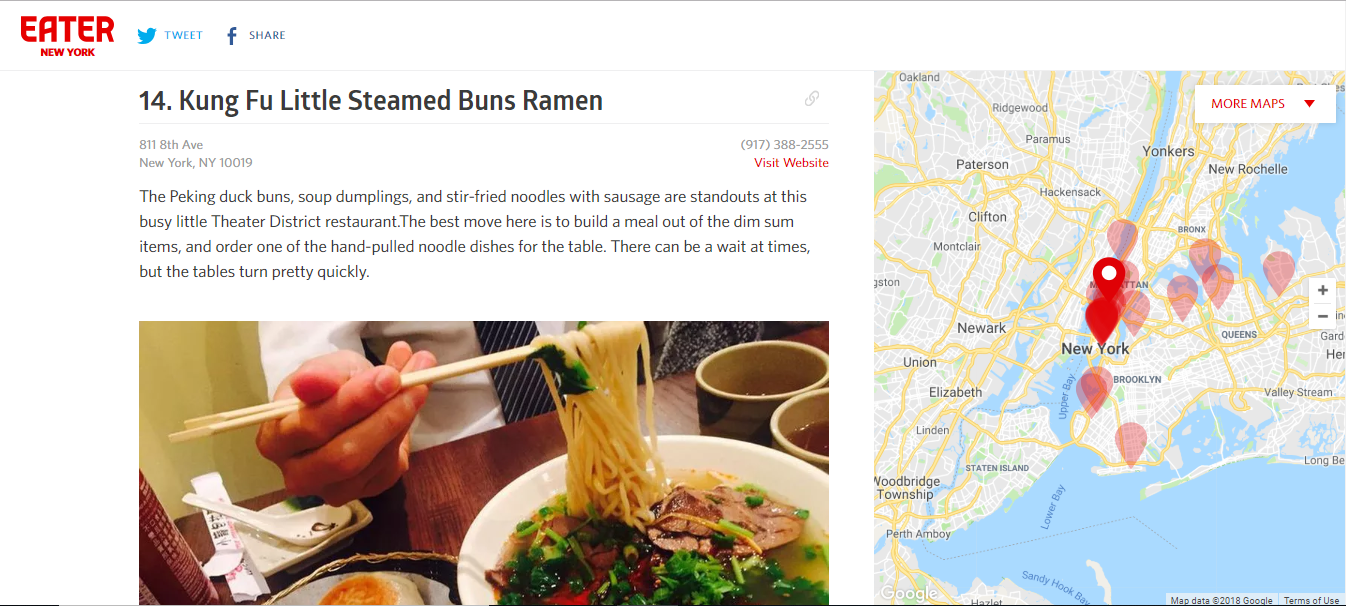
Task: Call the phone number (917) 388-2555
Action: click(784, 145)
